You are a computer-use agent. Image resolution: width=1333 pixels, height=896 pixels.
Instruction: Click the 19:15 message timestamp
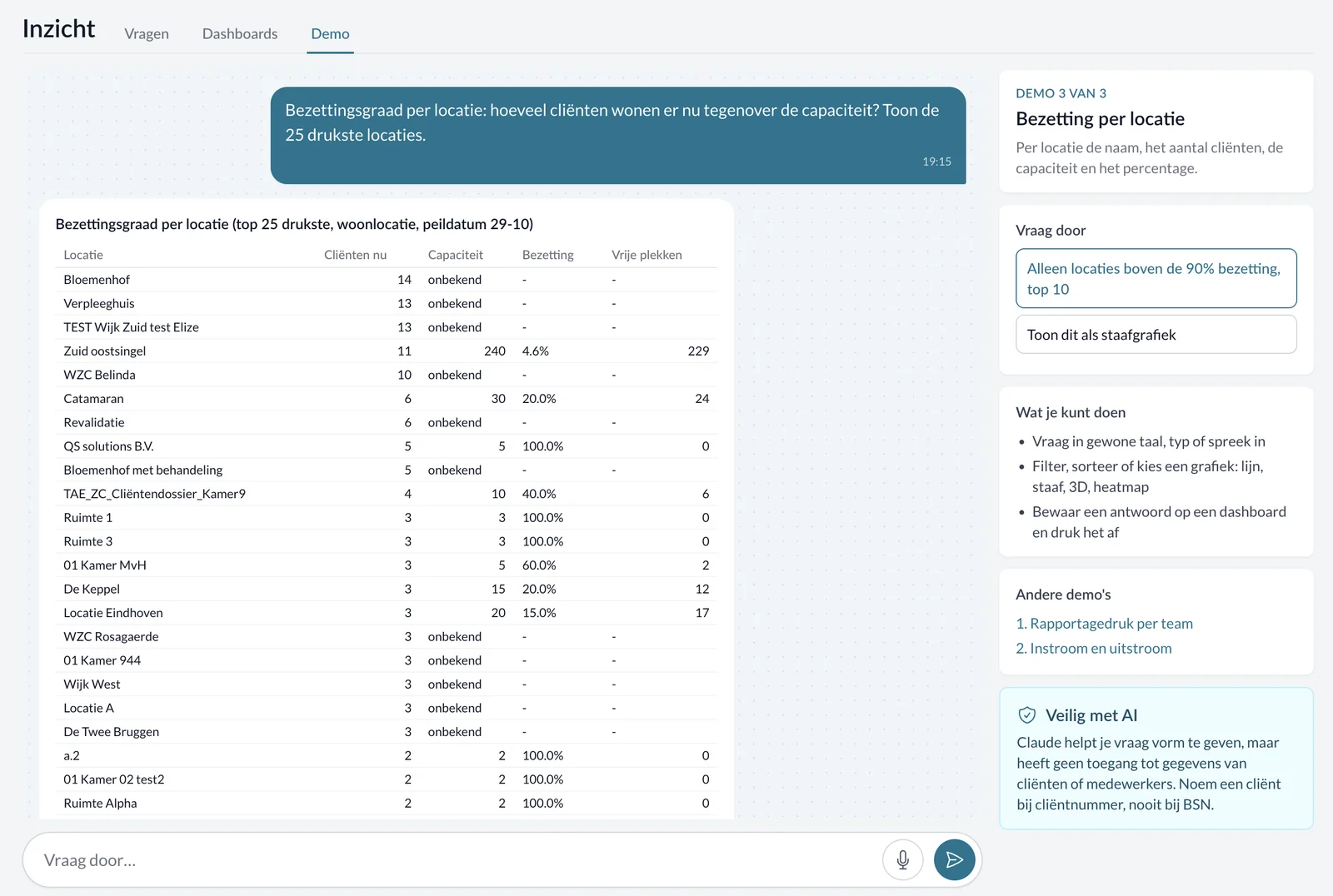click(936, 162)
